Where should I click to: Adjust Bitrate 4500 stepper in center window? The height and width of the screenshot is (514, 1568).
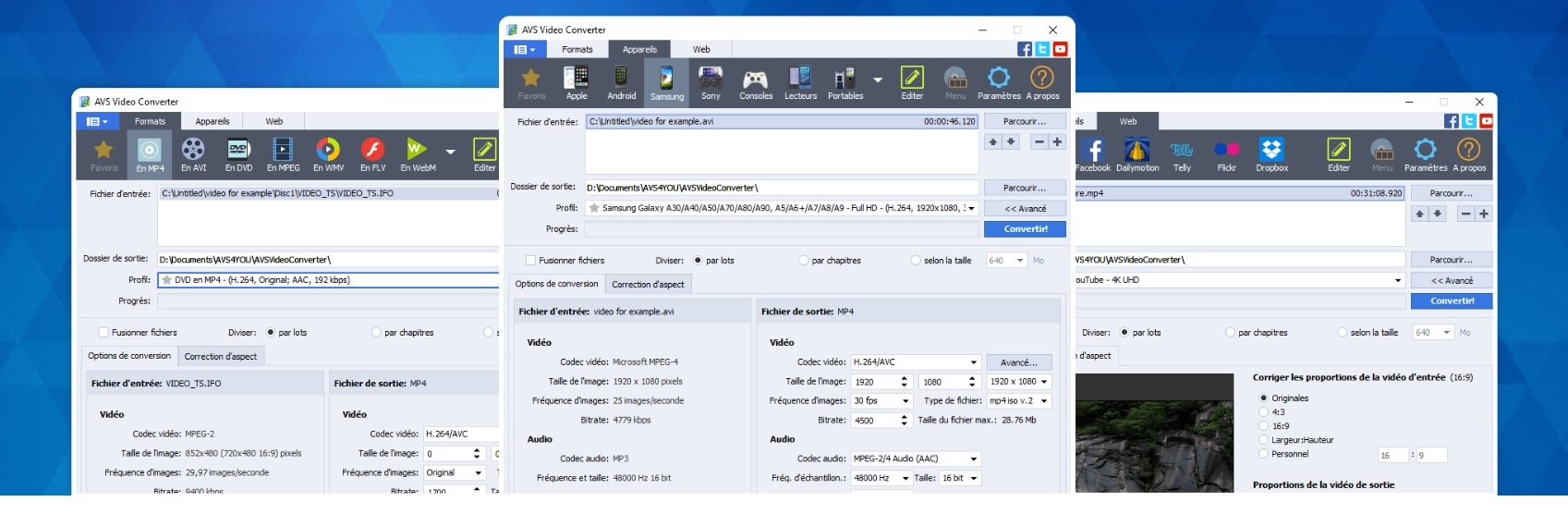[905, 420]
